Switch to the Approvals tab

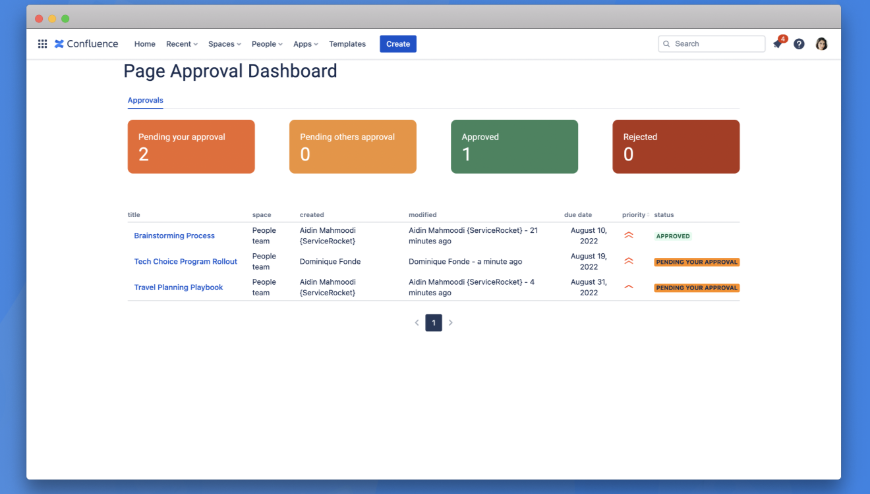[x=145, y=100]
